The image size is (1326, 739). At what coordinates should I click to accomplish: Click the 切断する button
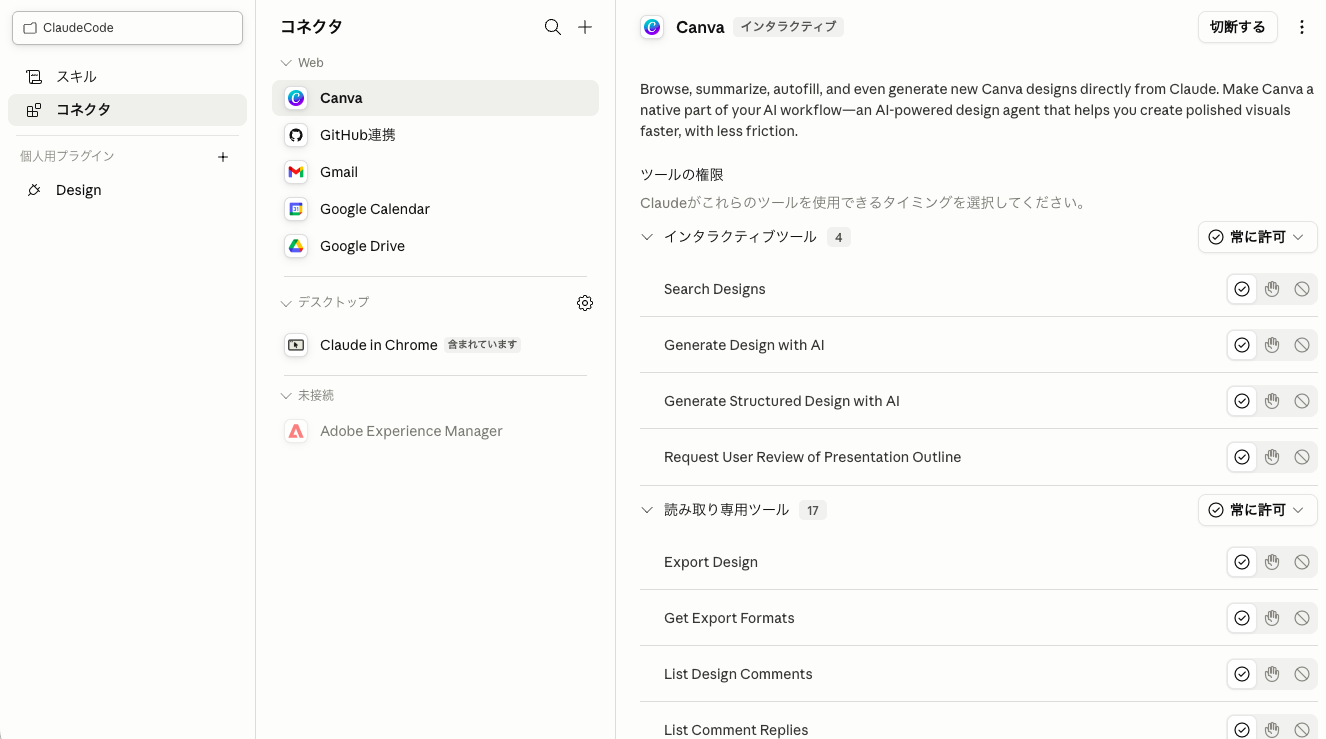1238,27
